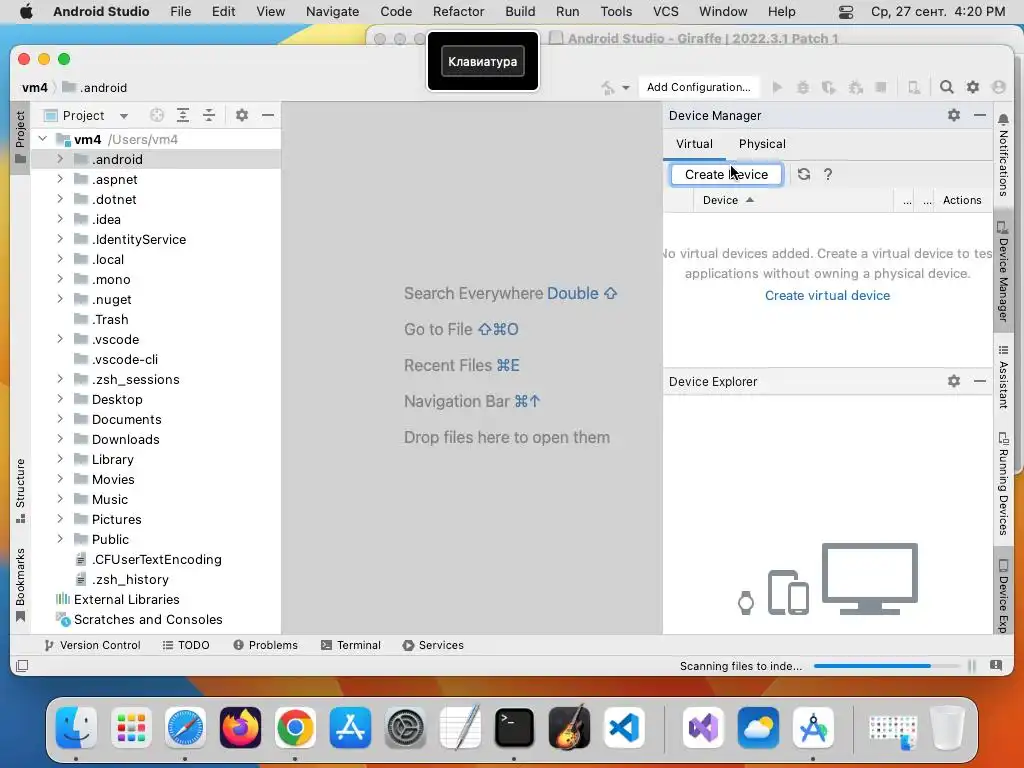Open Firefox from the Dock
The width and height of the screenshot is (1024, 768).
click(240, 728)
